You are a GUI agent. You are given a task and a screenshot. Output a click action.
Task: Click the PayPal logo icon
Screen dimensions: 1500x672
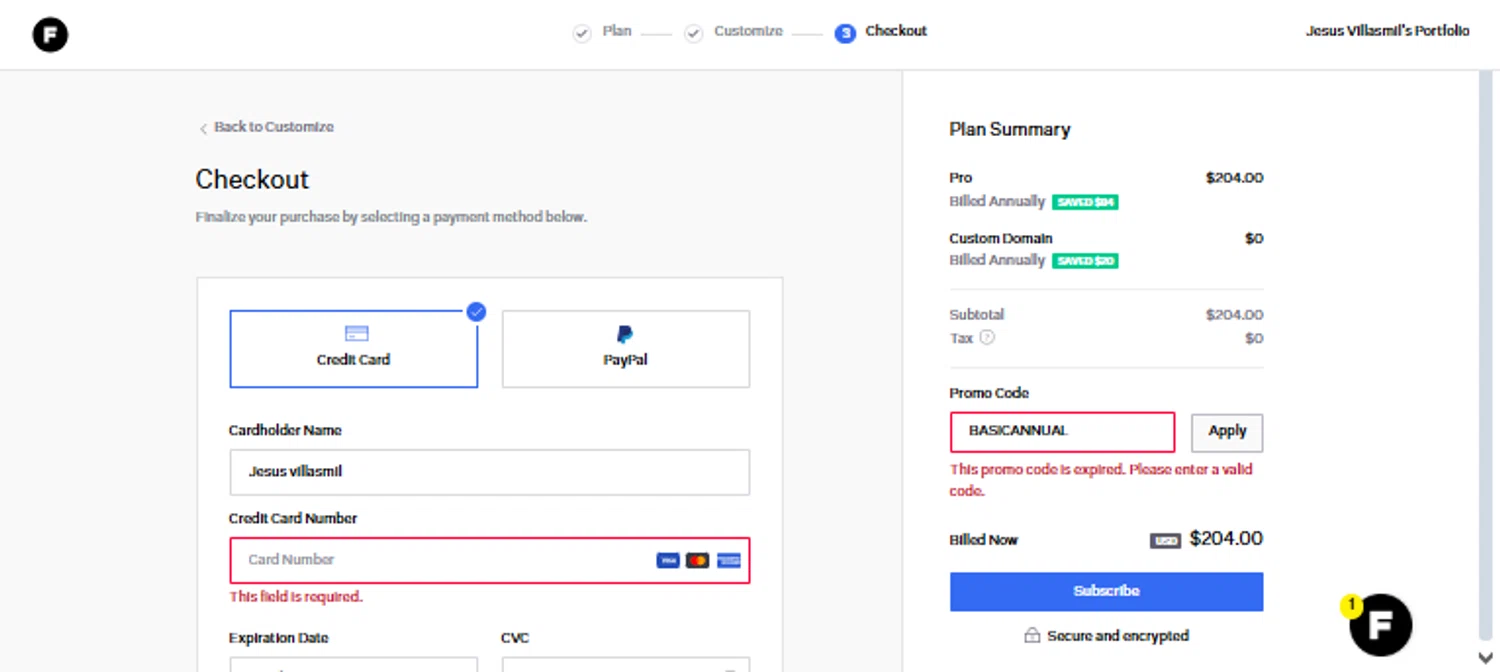click(x=625, y=334)
